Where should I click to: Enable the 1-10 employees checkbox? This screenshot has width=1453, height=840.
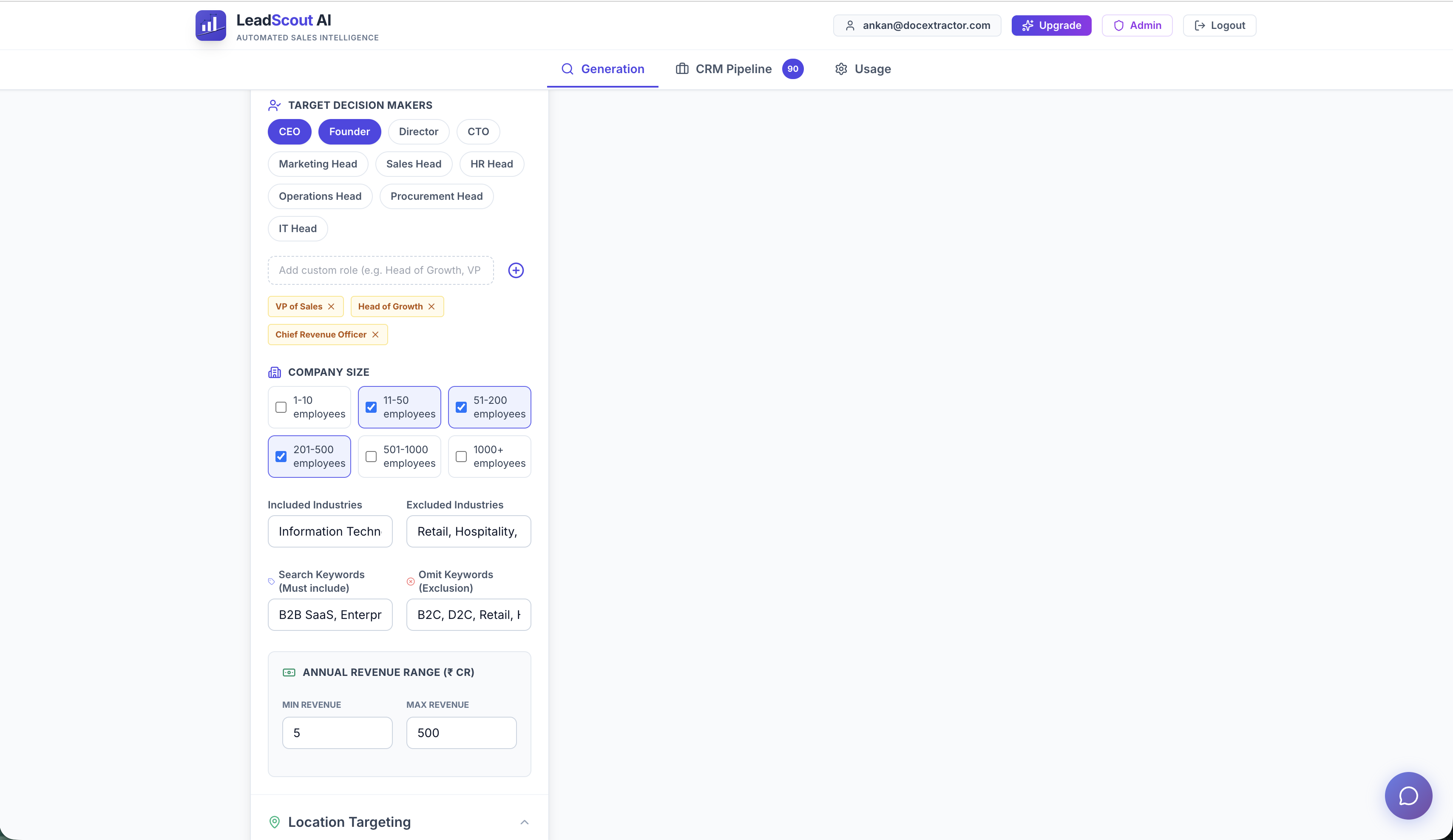[281, 407]
